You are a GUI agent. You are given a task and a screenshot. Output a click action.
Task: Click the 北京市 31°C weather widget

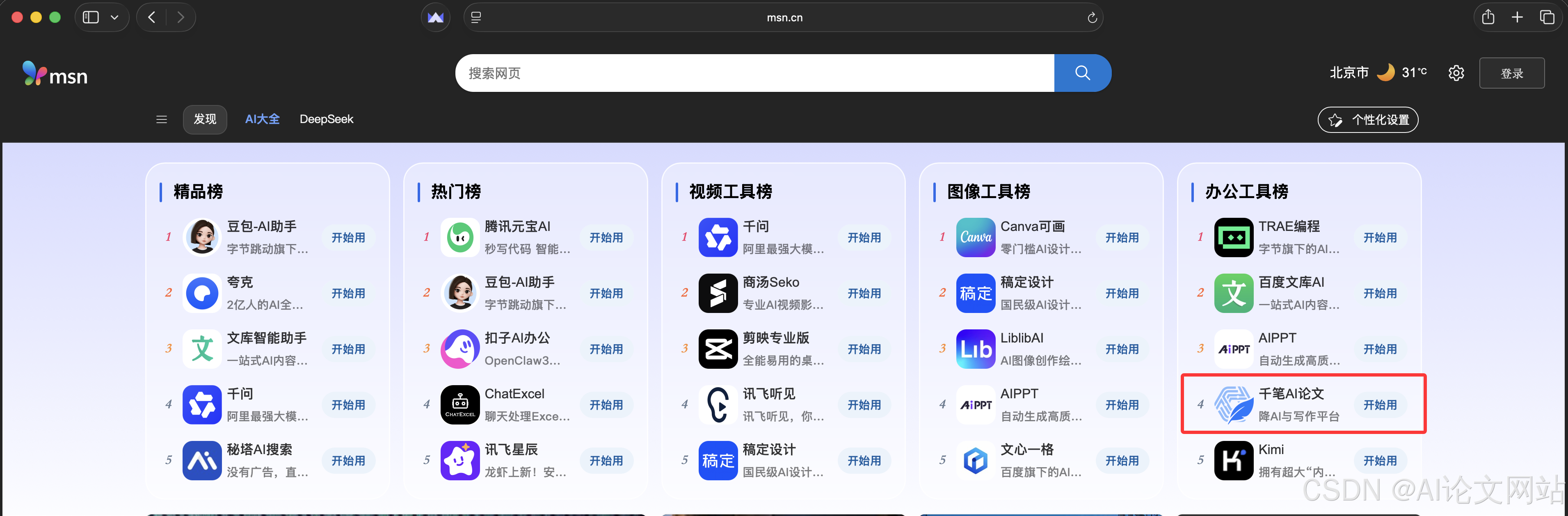pos(1378,73)
